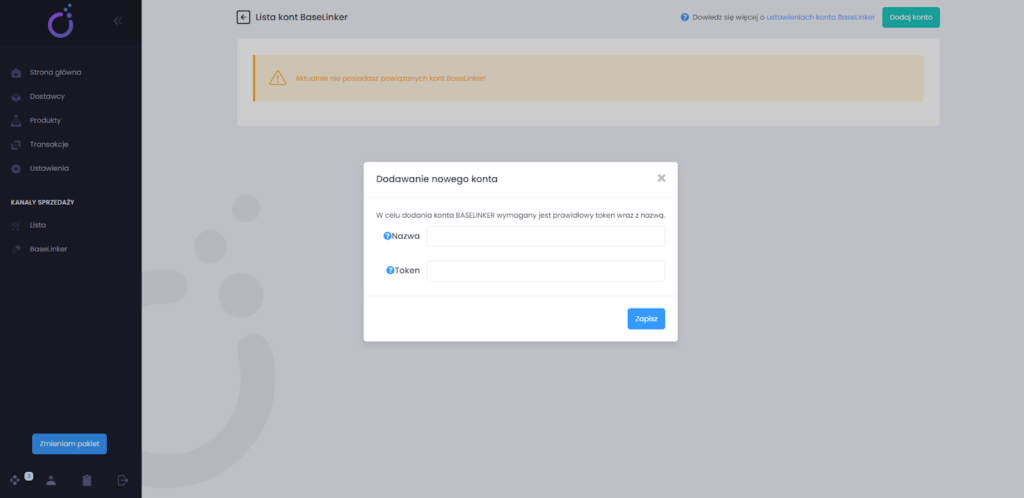Open the user profile icon in the footer
Image resolution: width=1024 pixels, height=498 pixels.
coord(51,480)
